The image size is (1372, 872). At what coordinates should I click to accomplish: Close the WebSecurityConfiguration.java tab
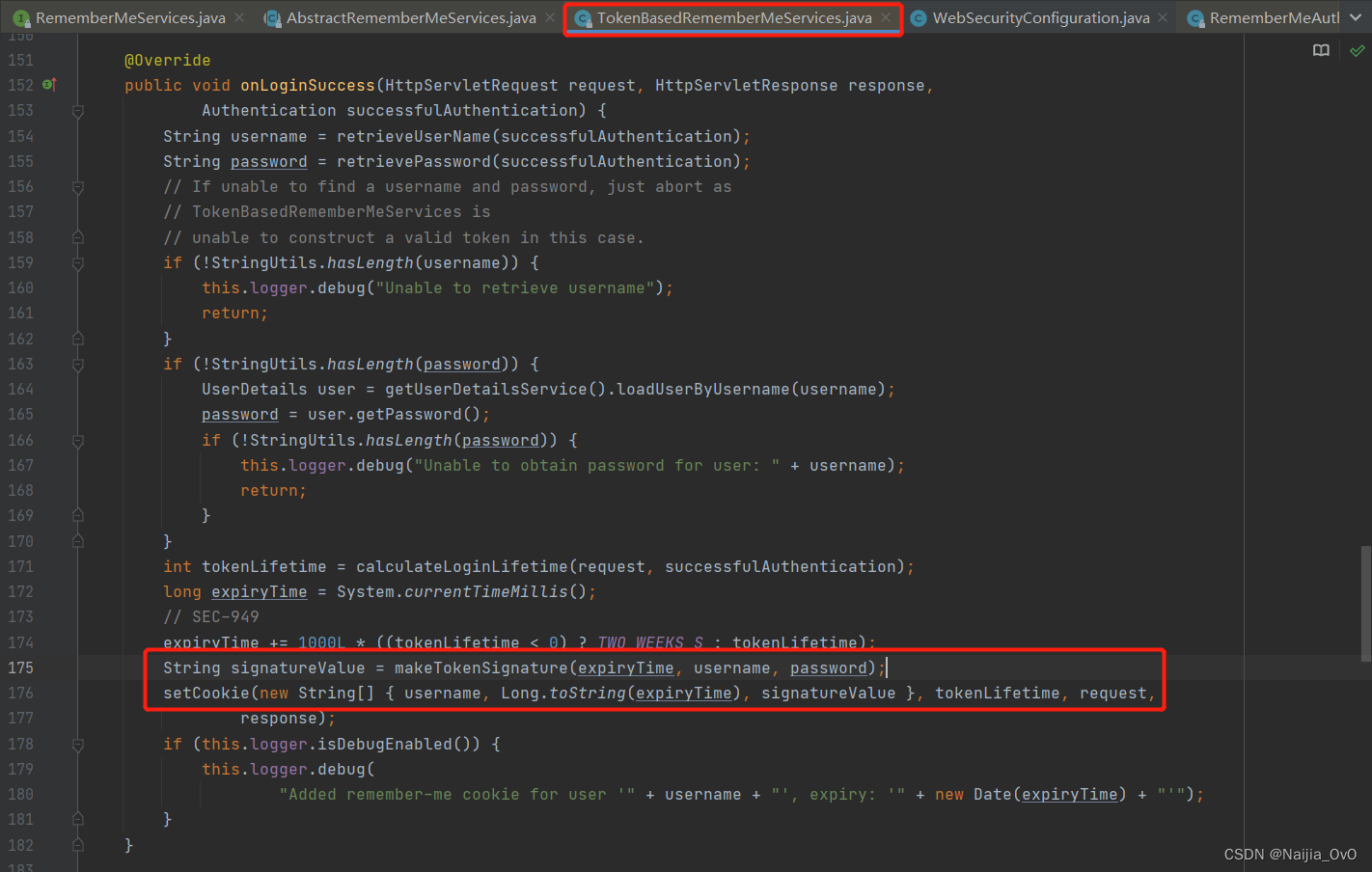click(1164, 17)
